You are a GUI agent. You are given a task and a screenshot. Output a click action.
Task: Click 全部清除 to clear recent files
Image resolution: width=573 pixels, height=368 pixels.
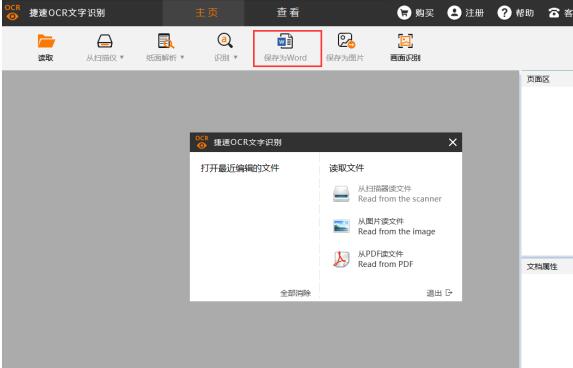pyautogui.click(x=295, y=293)
